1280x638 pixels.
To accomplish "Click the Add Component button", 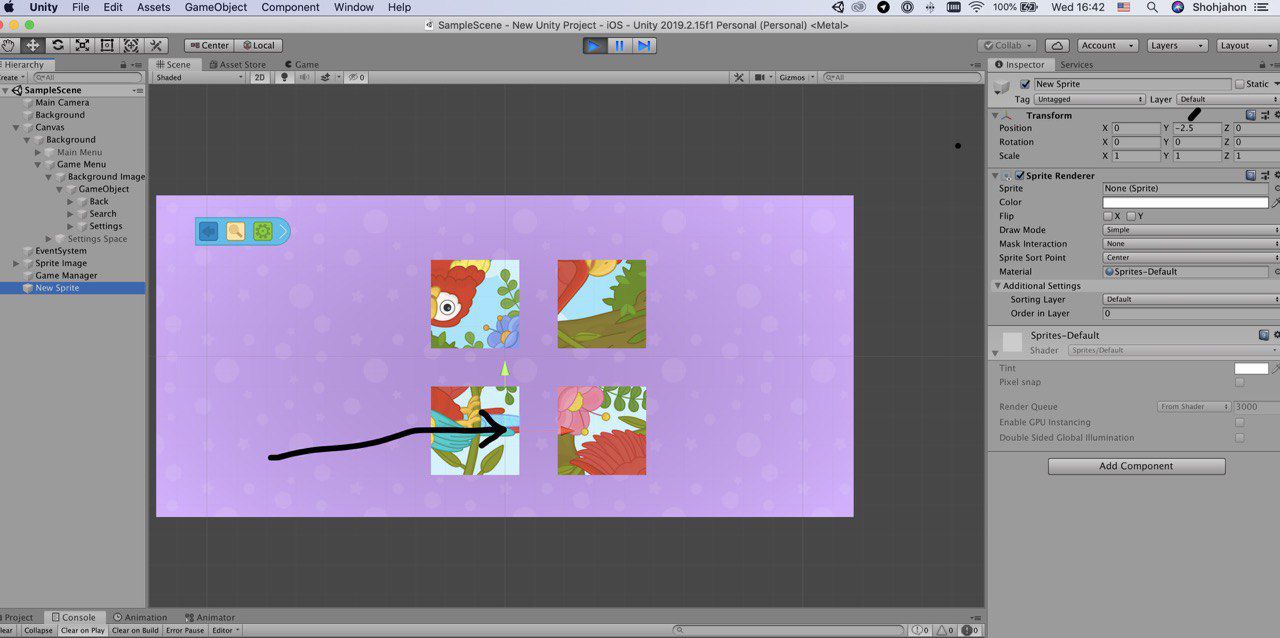I will tap(1136, 466).
